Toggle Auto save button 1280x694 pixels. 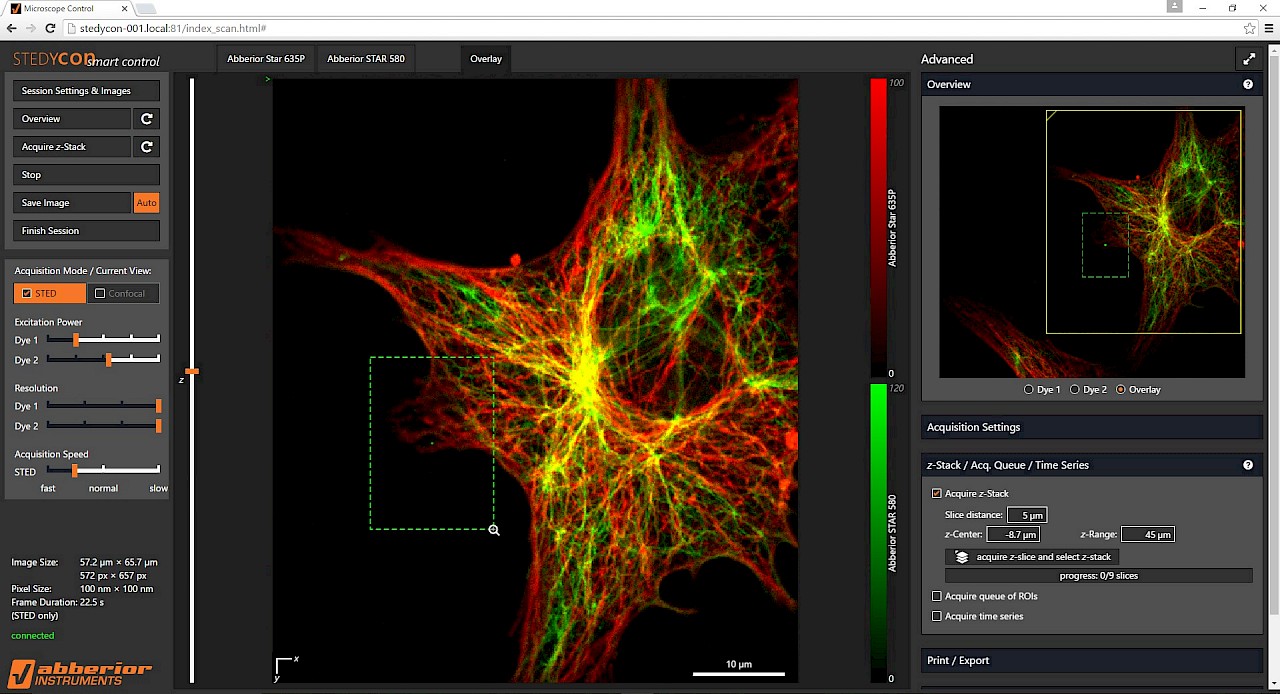147,203
